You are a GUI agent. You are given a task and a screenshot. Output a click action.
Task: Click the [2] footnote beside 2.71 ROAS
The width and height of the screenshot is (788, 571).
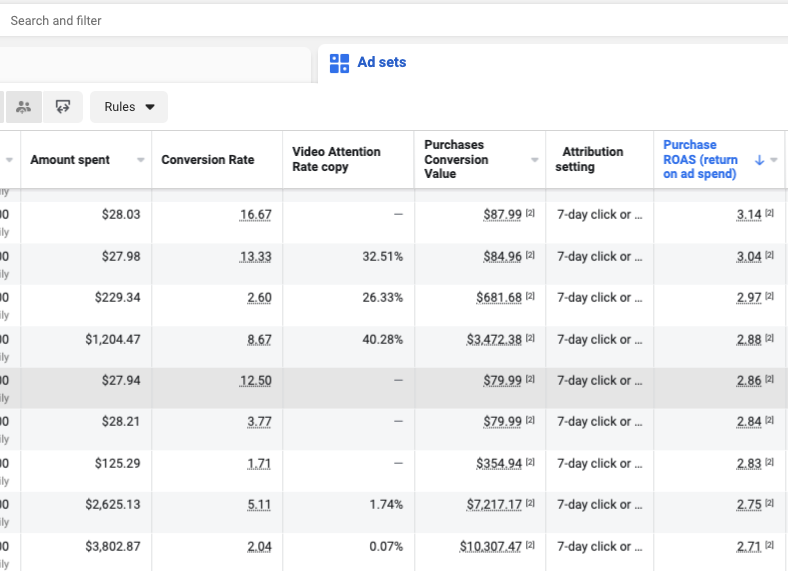[x=769, y=546]
